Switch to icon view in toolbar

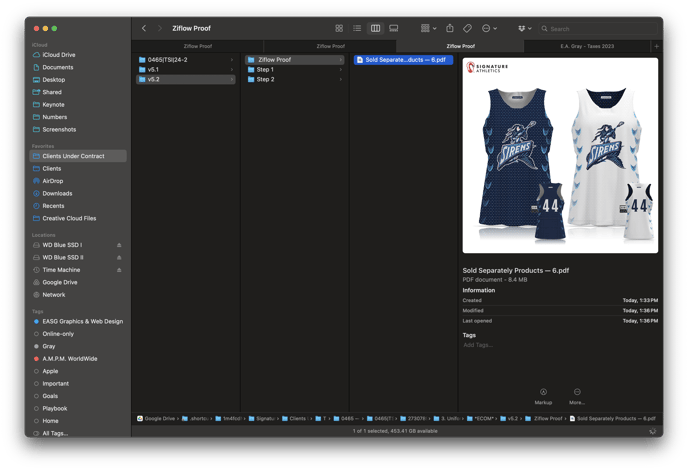click(339, 29)
